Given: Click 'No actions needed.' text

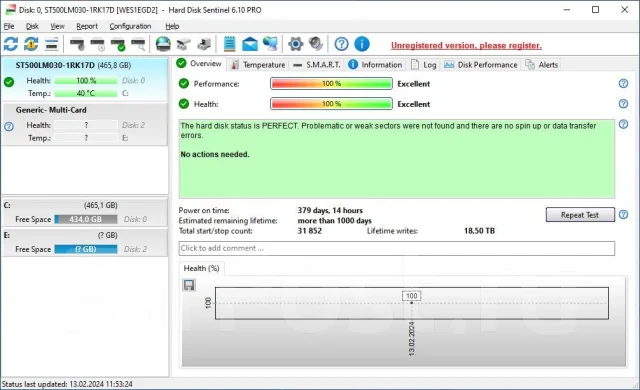Looking at the screenshot, I should (215, 154).
